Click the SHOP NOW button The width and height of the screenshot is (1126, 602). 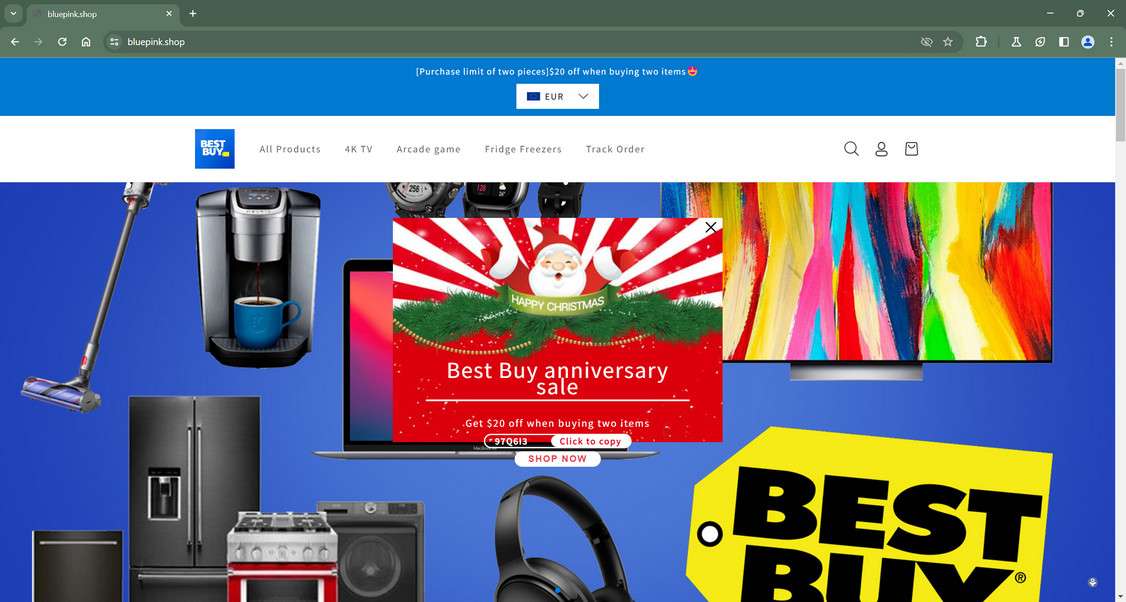click(557, 458)
